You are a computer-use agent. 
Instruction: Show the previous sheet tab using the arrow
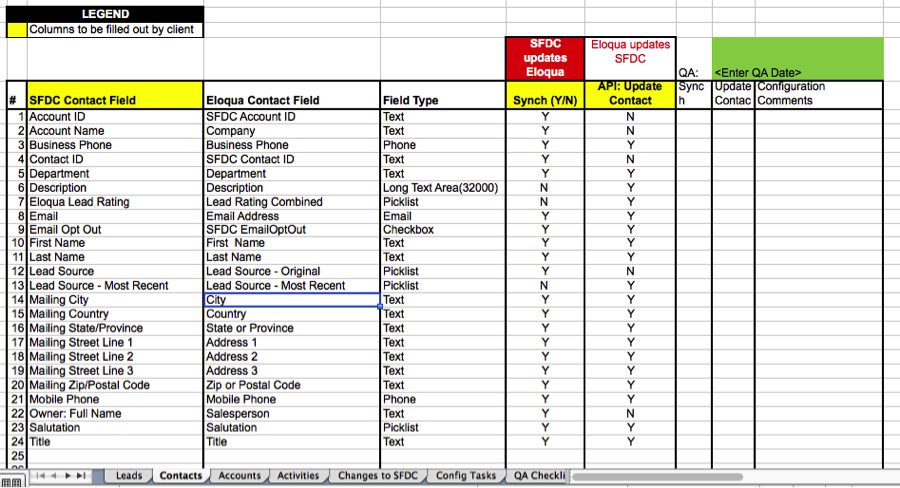[x=54, y=476]
